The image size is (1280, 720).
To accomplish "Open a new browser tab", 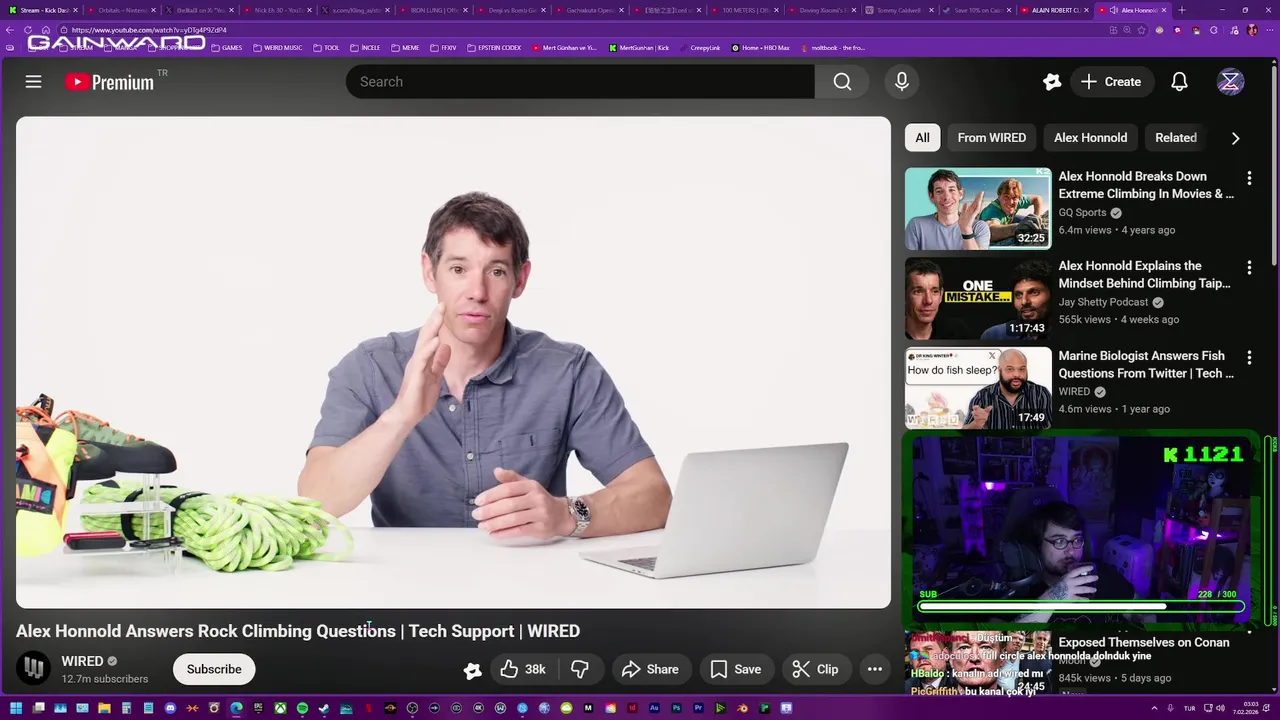I will tap(1182, 10).
